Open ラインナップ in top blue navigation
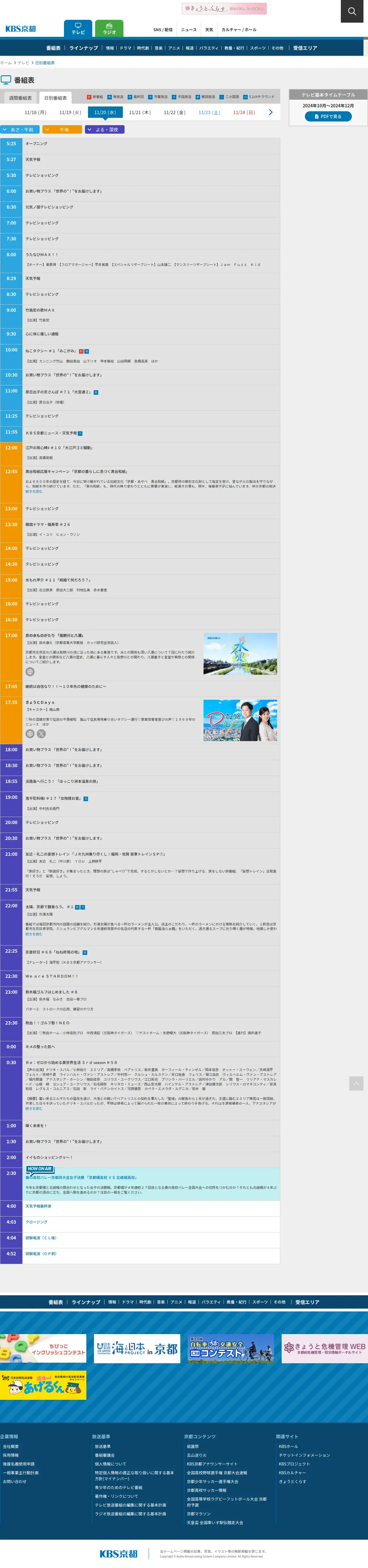The width and height of the screenshot is (368, 1568). [x=83, y=48]
